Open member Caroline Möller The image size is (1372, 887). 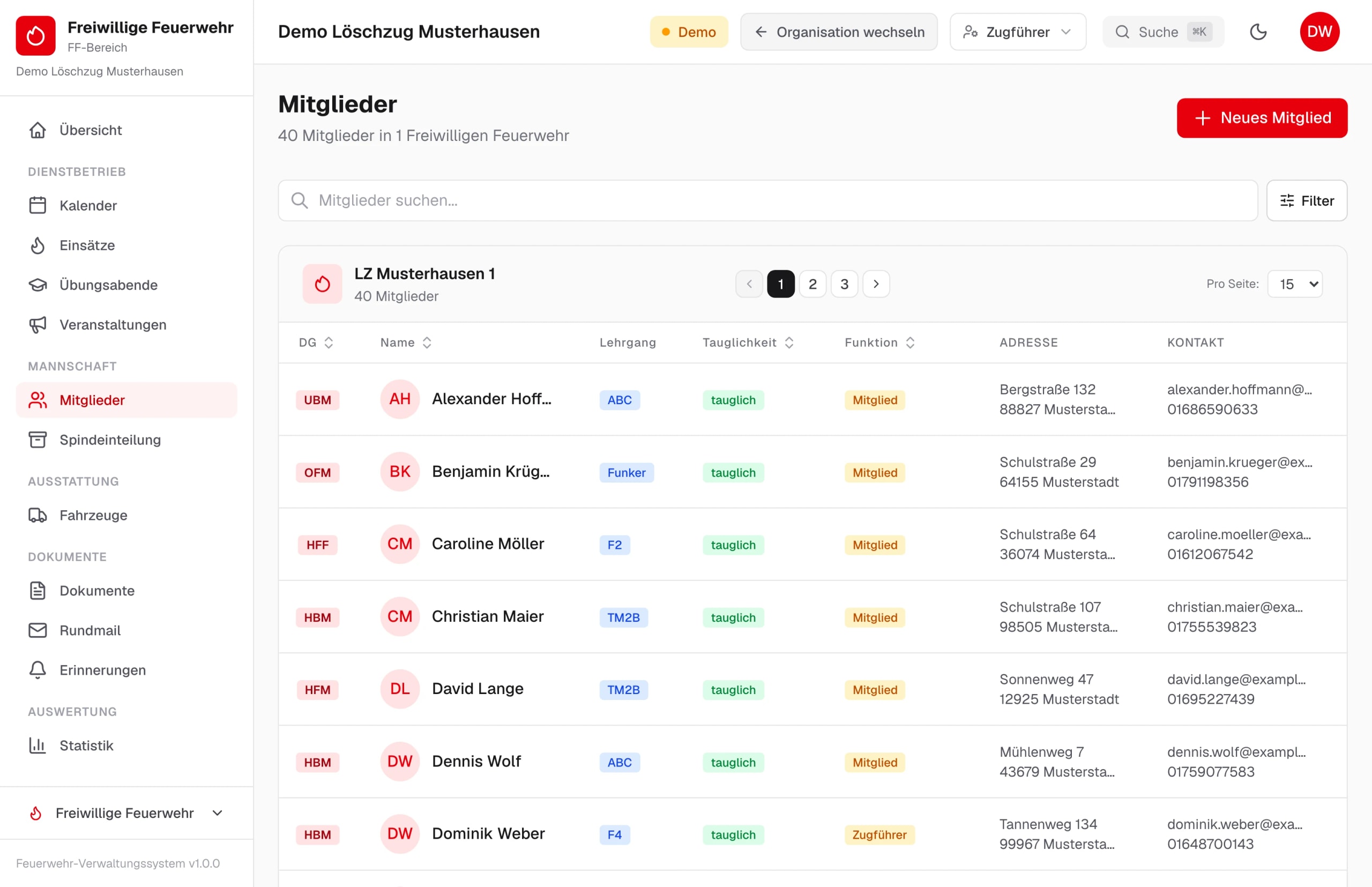coord(488,543)
